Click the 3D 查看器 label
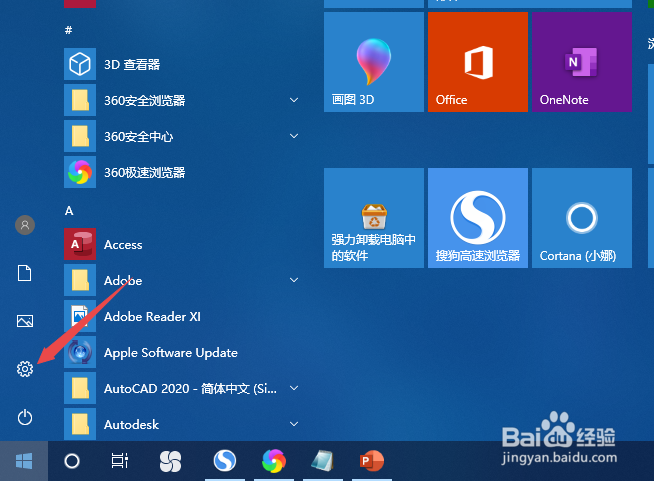This screenshot has height=481, width=654. [x=132, y=65]
